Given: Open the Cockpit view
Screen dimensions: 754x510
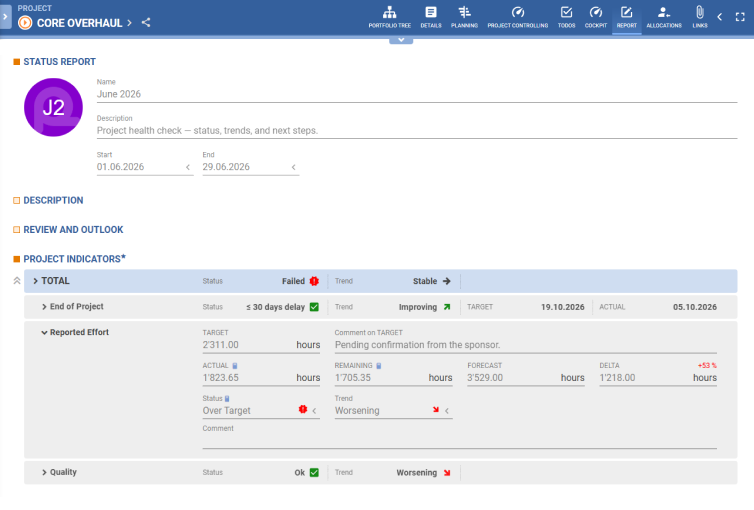Looking at the screenshot, I should (x=596, y=17).
